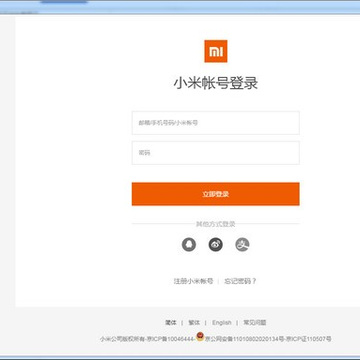Log in with the Alipay icon
The height and width of the screenshot is (360, 360).
coord(242,245)
